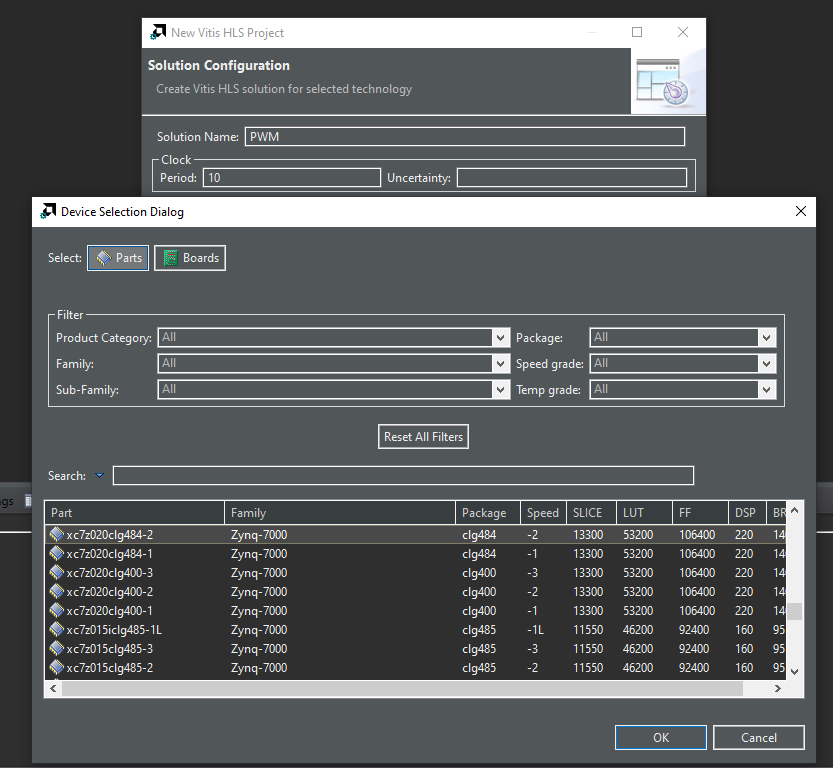The width and height of the screenshot is (833, 768).
Task: Sort by the DSP column header
Action: pos(747,513)
